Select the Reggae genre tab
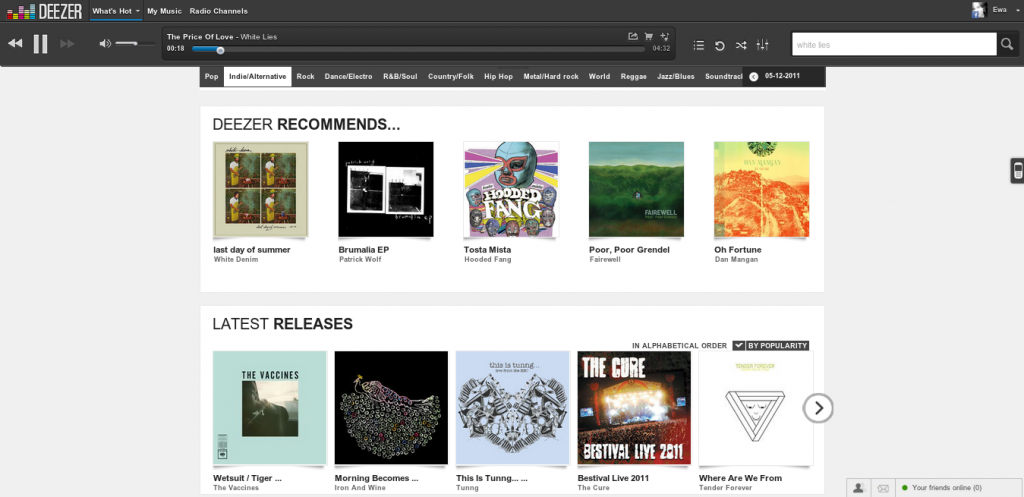Screen dimensions: 1024x497 pos(633,76)
